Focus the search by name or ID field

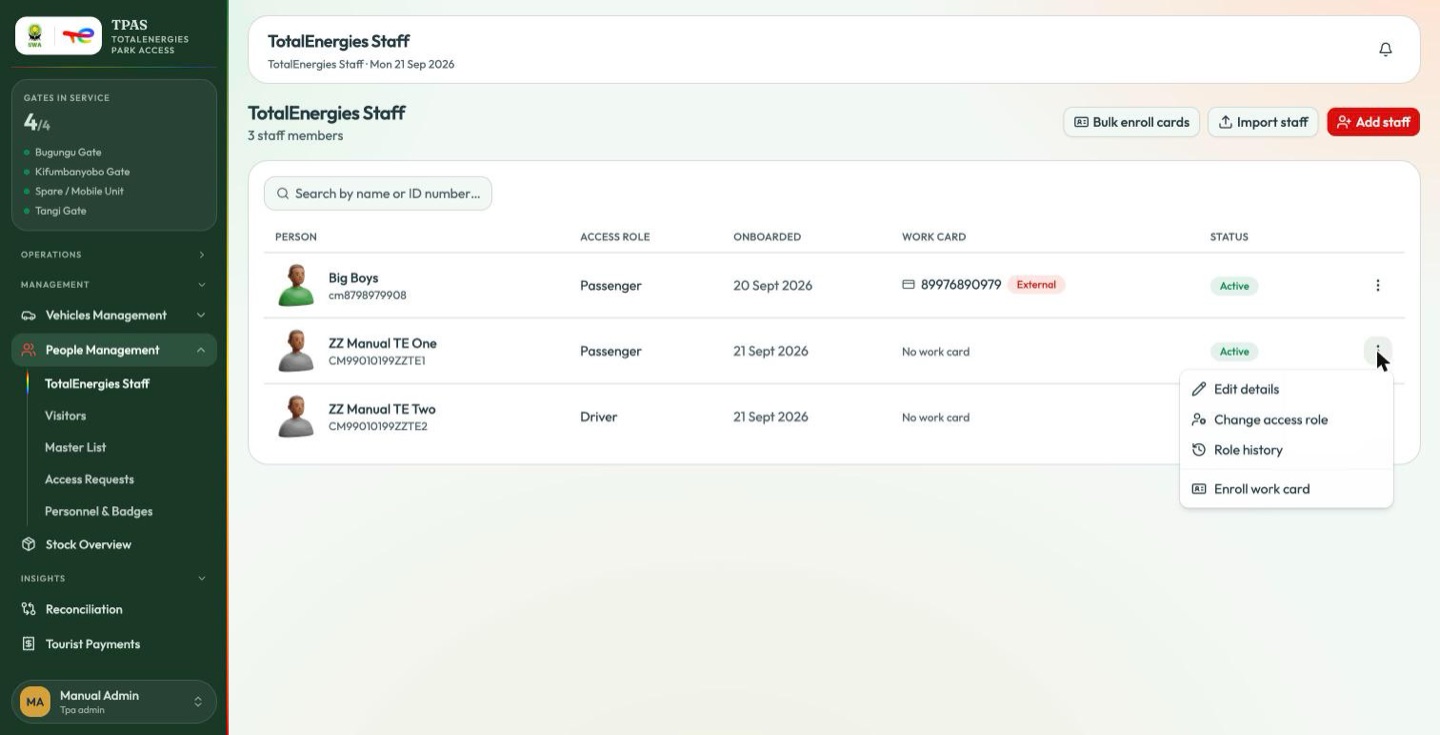tap(378, 194)
